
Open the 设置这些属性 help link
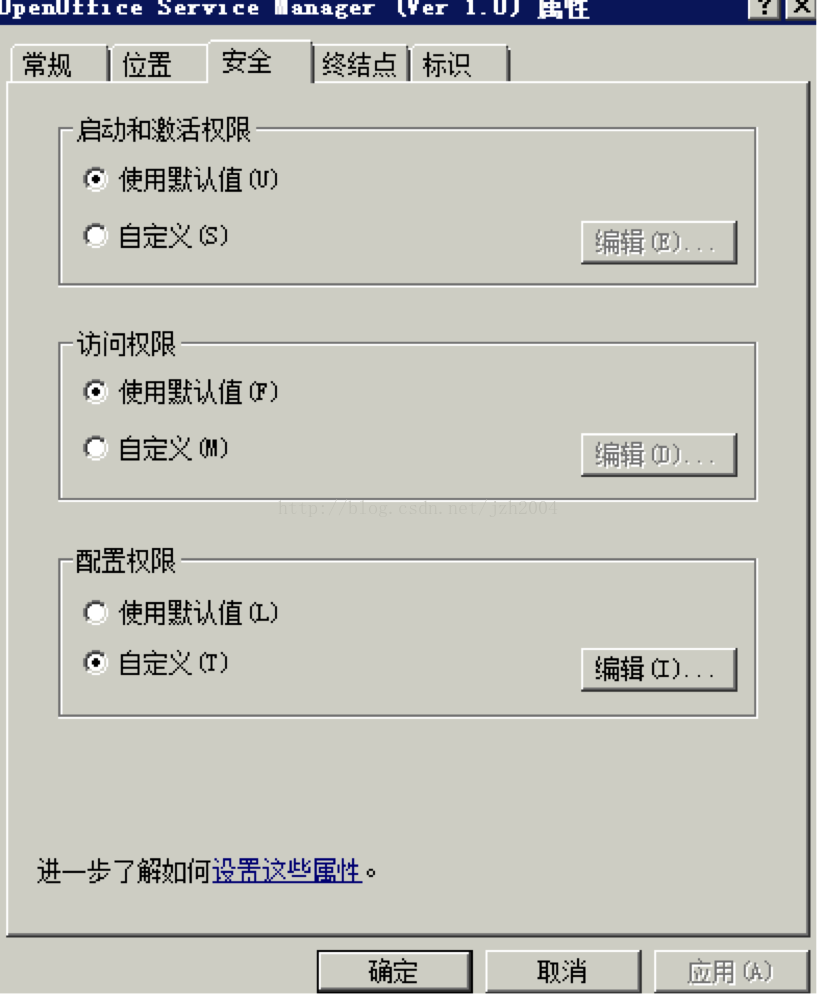[x=287, y=871]
